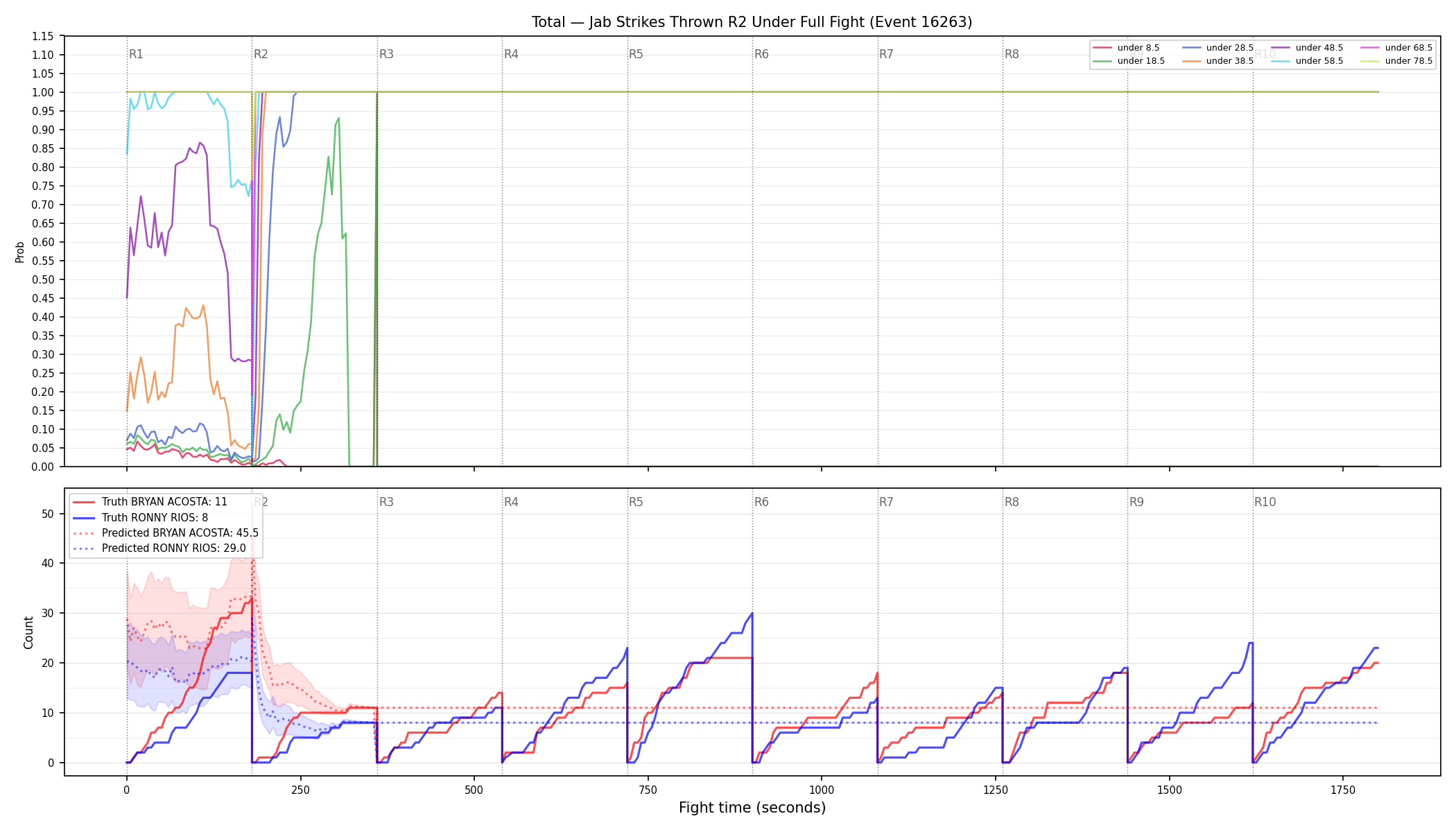1456x832 pixels.
Task: Click the 'Fight time (seconds)' axis label
Action: click(752, 808)
